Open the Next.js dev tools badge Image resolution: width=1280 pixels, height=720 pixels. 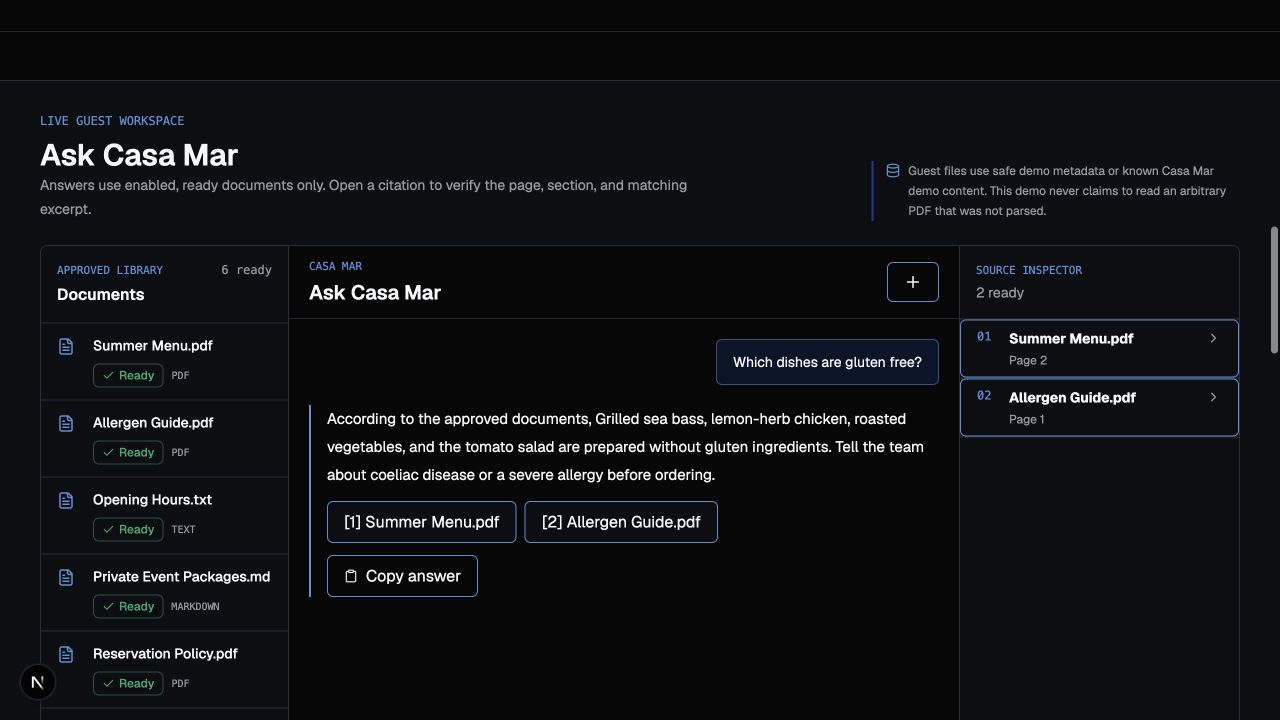(38, 682)
